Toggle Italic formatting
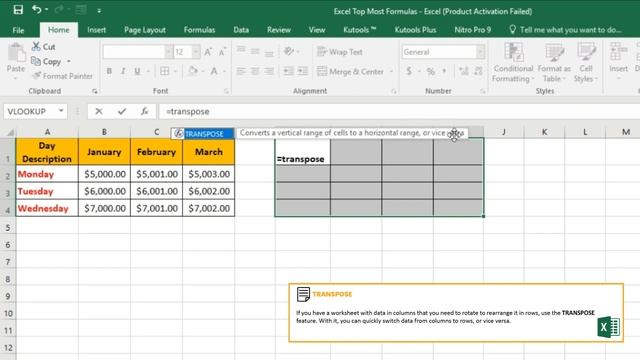Image resolution: width=640 pixels, height=360 pixels. coord(123,71)
